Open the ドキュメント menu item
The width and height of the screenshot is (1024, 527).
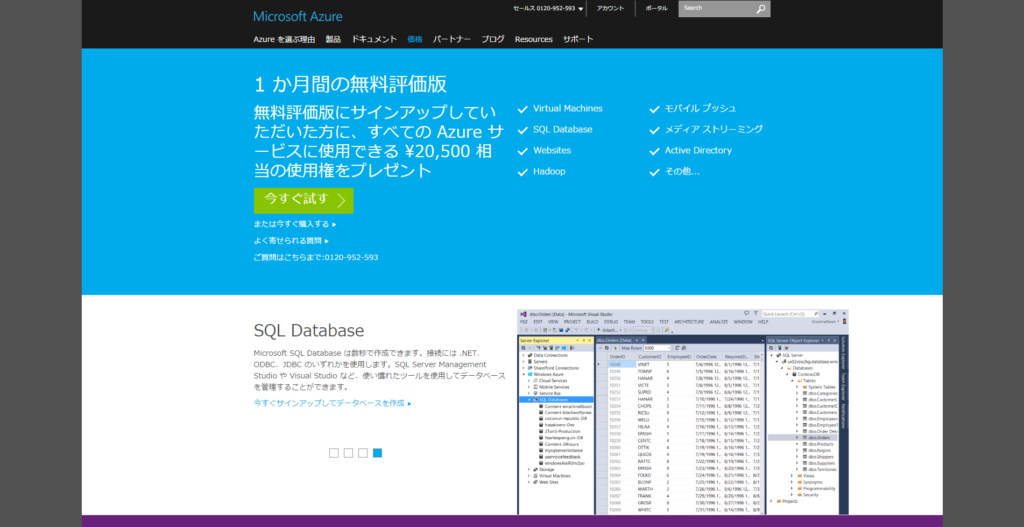374,39
